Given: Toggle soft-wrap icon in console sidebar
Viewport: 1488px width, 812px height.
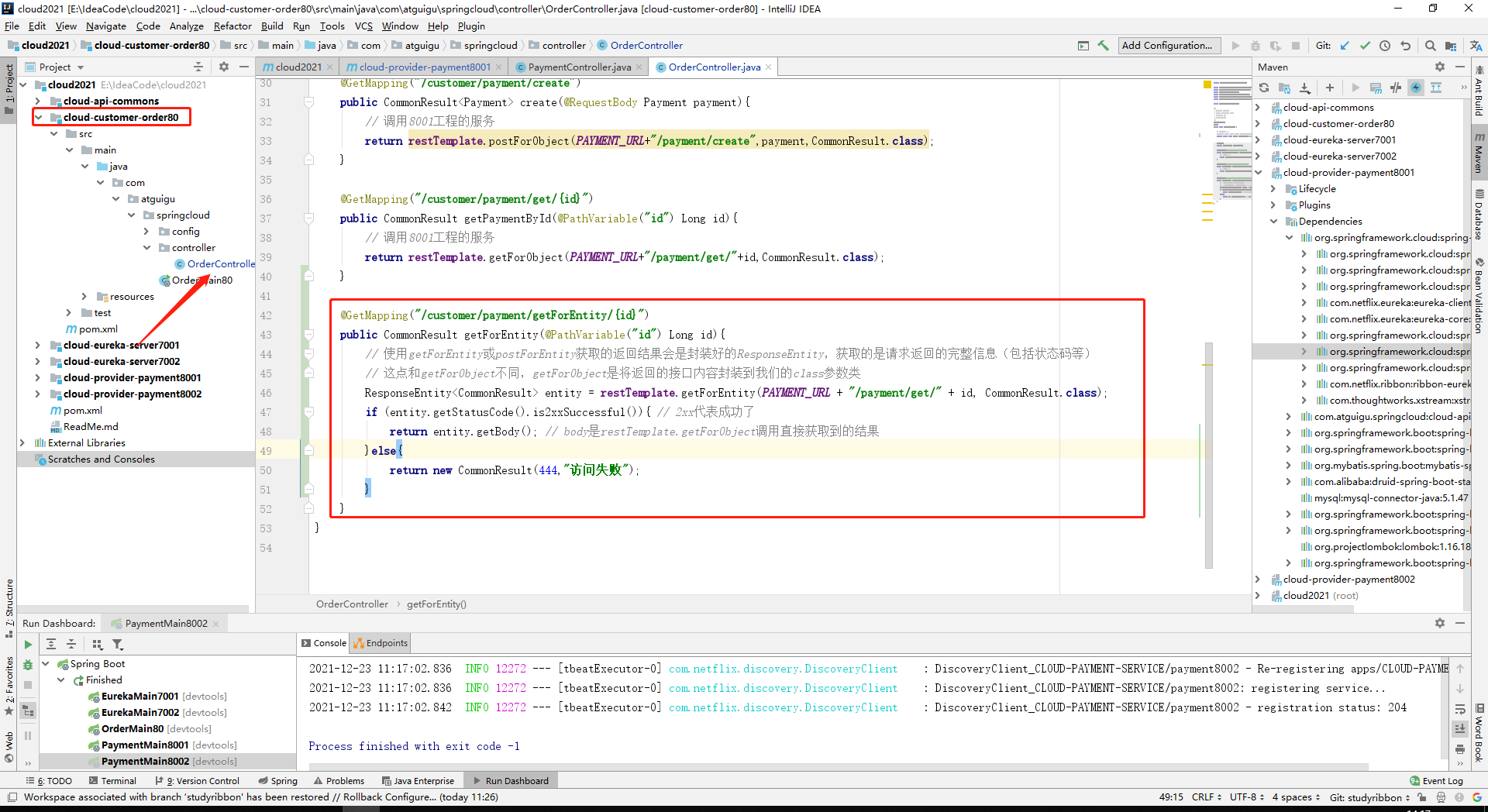Looking at the screenshot, I should tap(1460, 709).
